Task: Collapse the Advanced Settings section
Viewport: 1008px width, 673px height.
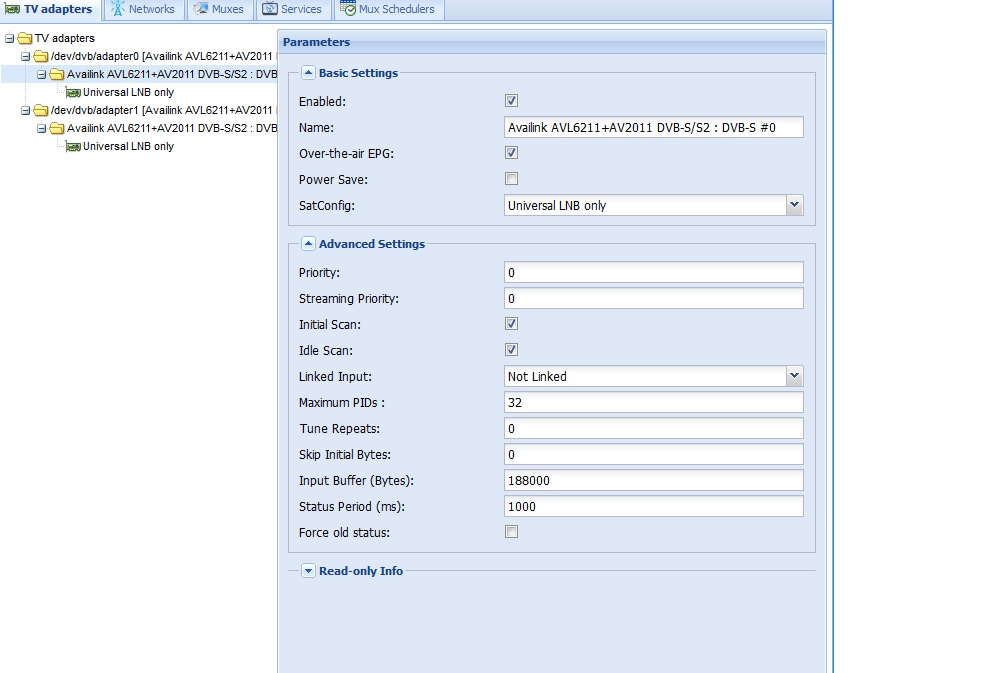Action: [x=308, y=244]
